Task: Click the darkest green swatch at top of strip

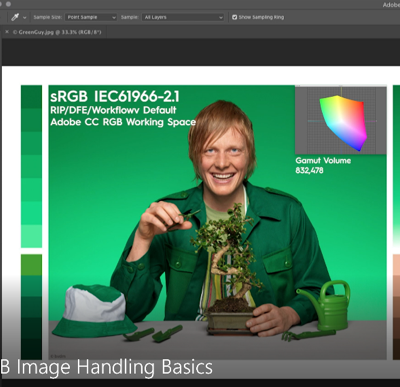Action: coord(31,97)
